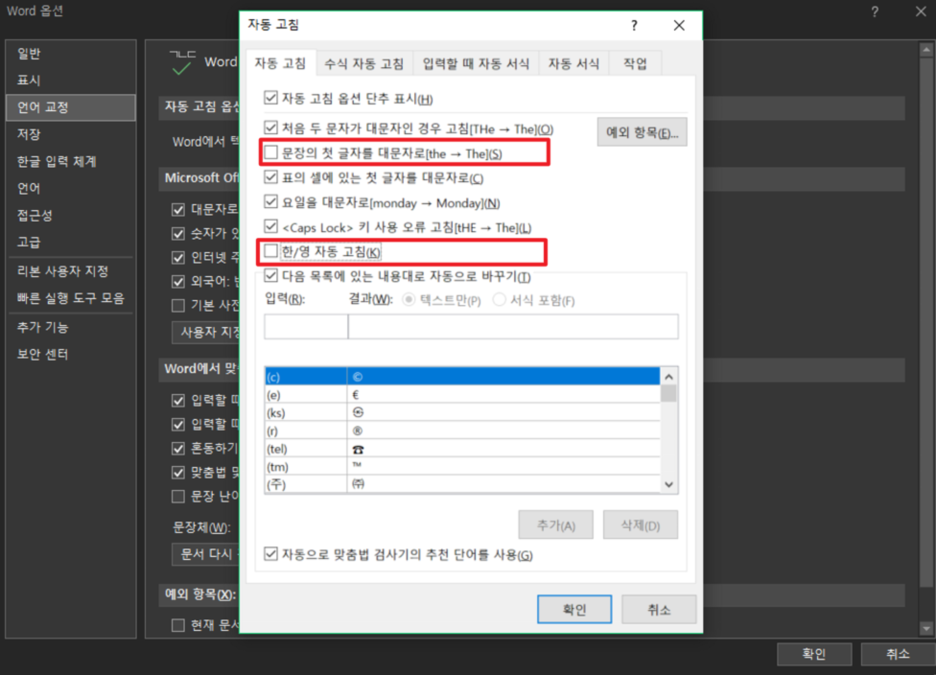Click the 결과 text field

tap(513, 327)
